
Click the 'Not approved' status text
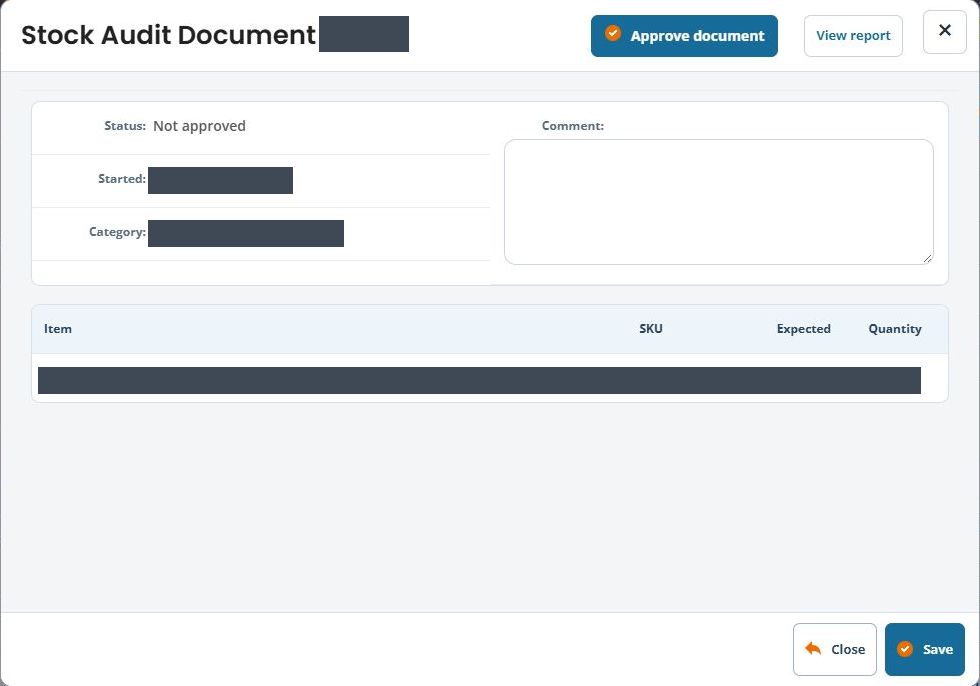tap(199, 126)
